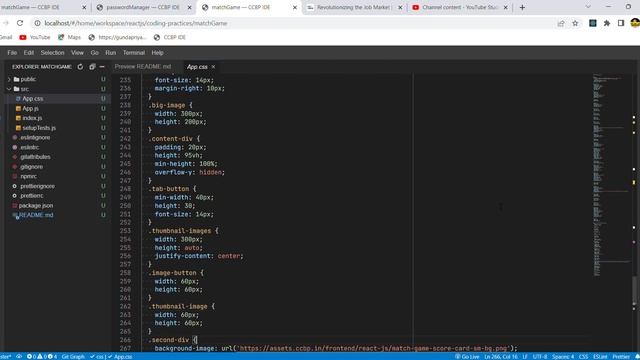Open the .prettierrc file
The image size is (640, 360).
tap(31, 196)
